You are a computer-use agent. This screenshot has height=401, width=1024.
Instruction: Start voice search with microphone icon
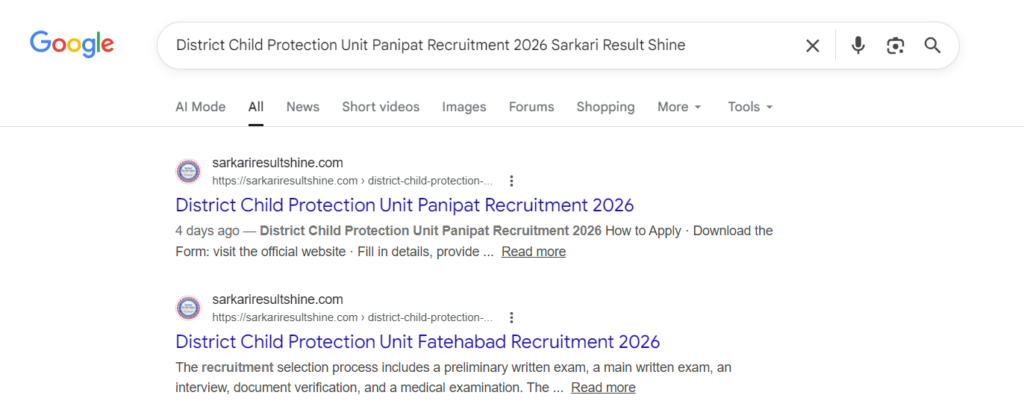coord(857,46)
